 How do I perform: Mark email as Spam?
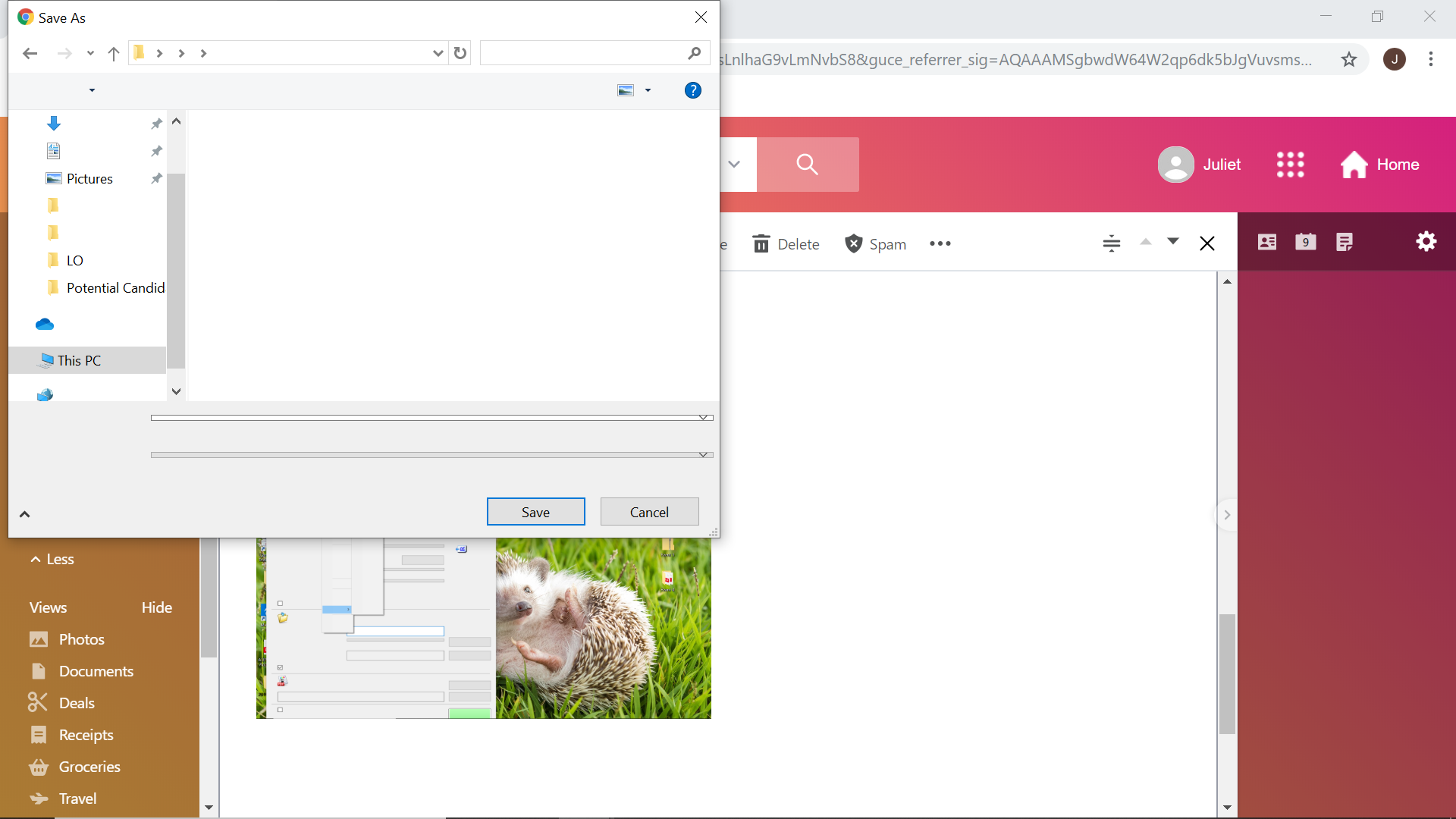pos(876,244)
